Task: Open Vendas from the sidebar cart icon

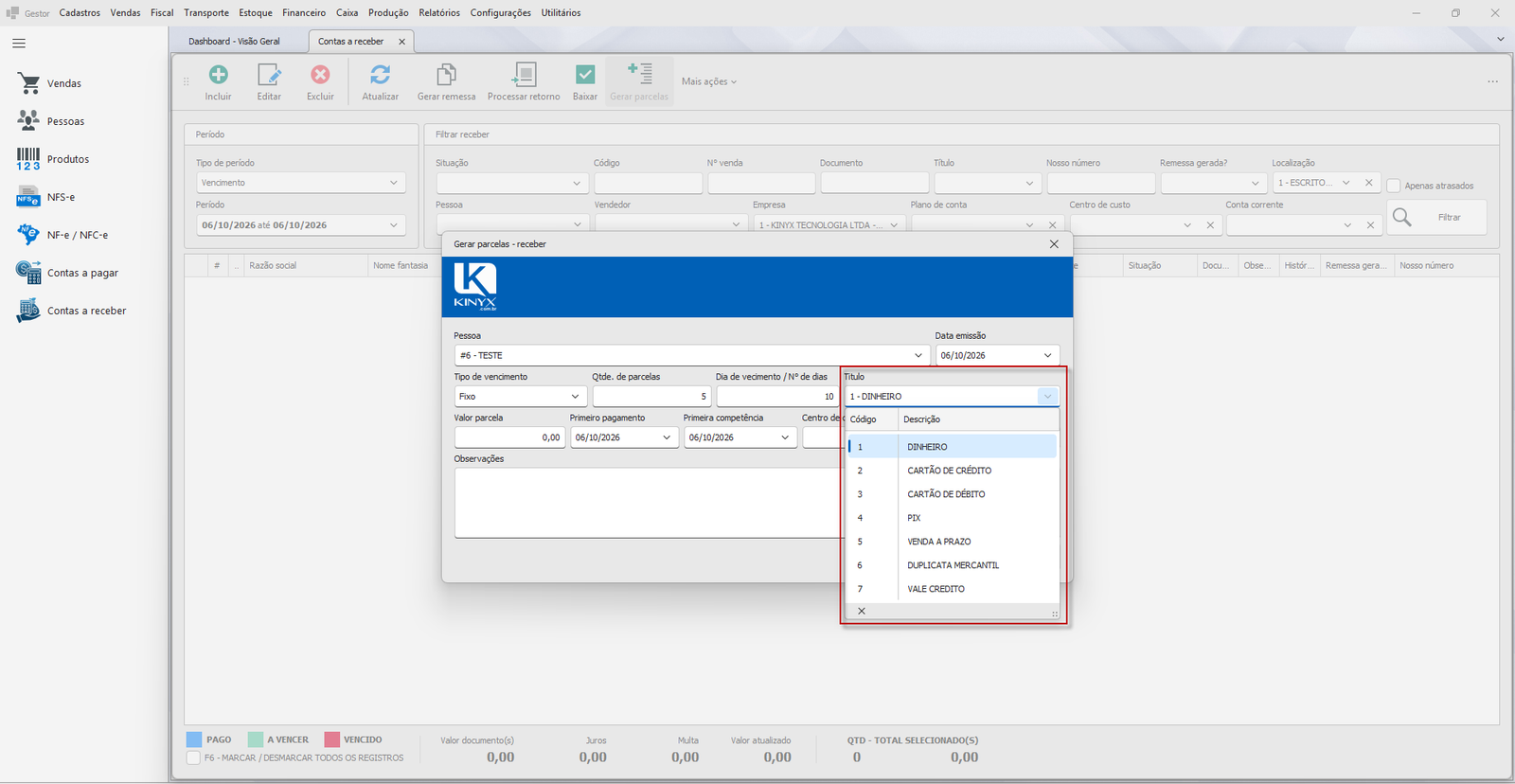Action: pyautogui.click(x=28, y=83)
